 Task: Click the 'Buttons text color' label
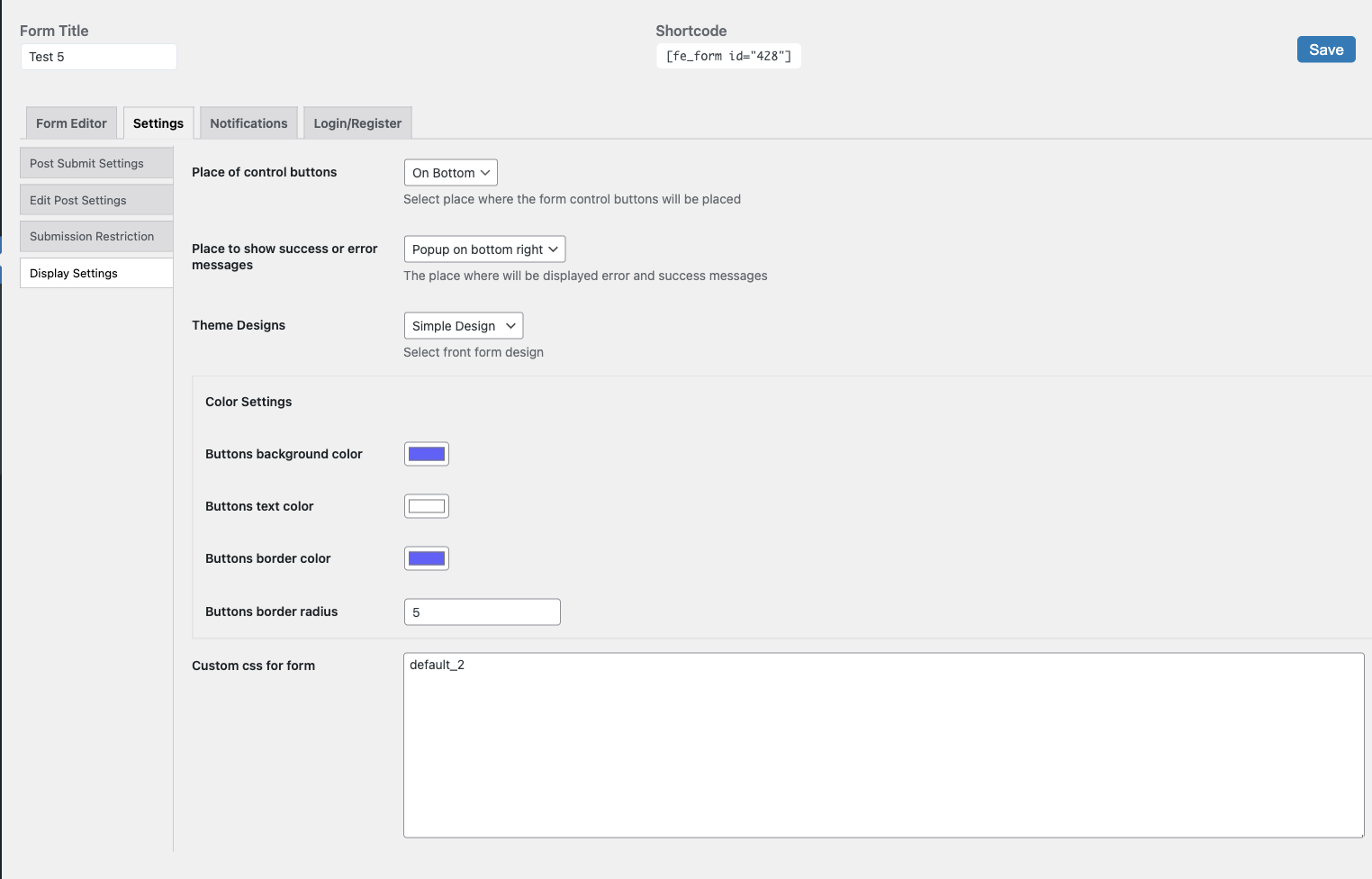point(259,506)
